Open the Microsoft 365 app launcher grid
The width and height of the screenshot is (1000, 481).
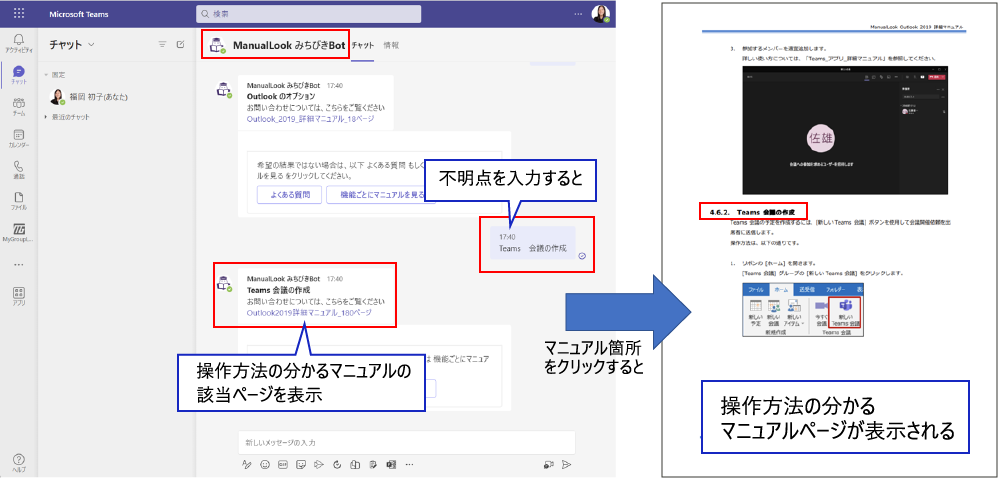tap(19, 14)
